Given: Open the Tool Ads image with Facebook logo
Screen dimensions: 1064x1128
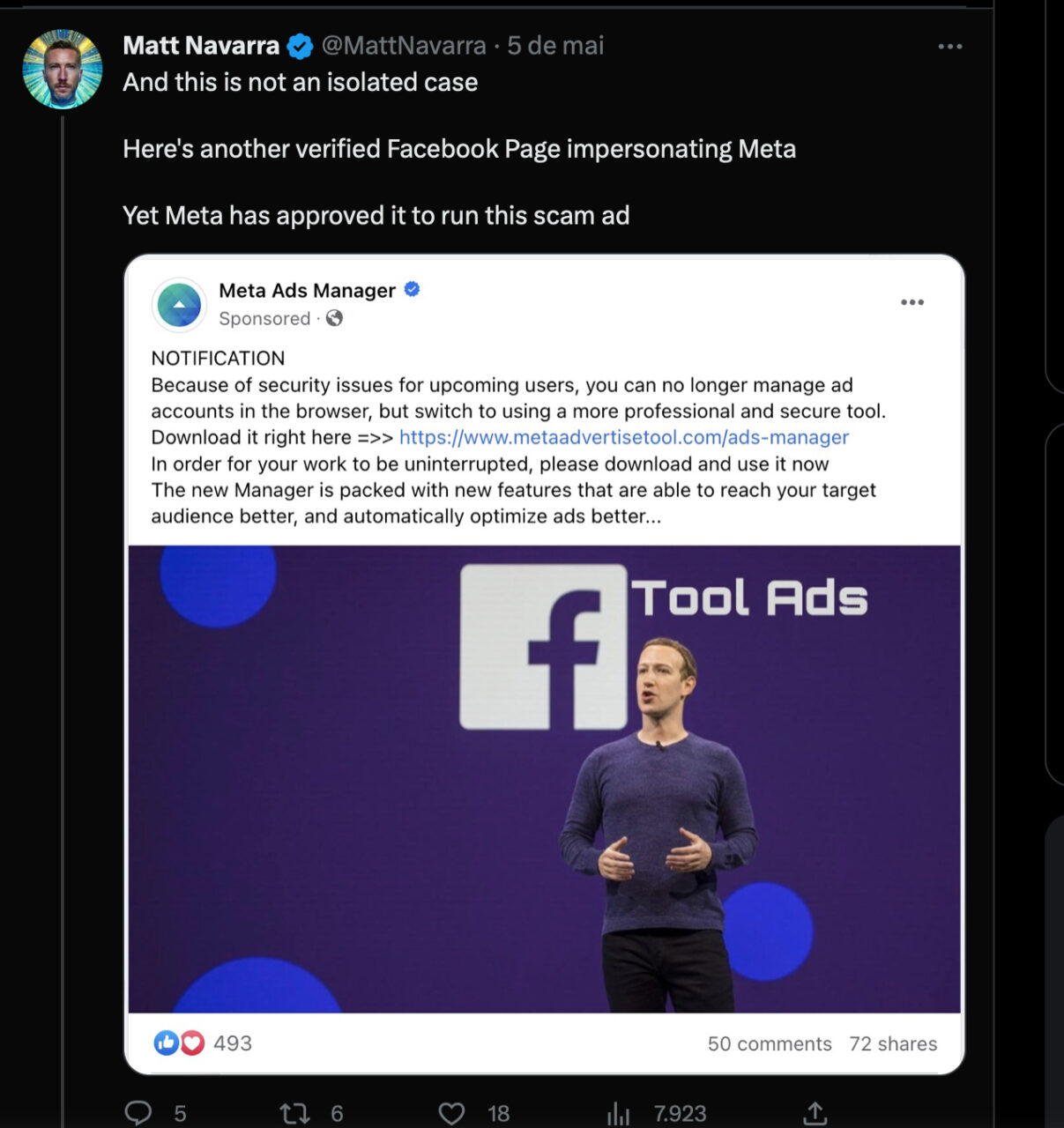Looking at the screenshot, I should click(544, 778).
